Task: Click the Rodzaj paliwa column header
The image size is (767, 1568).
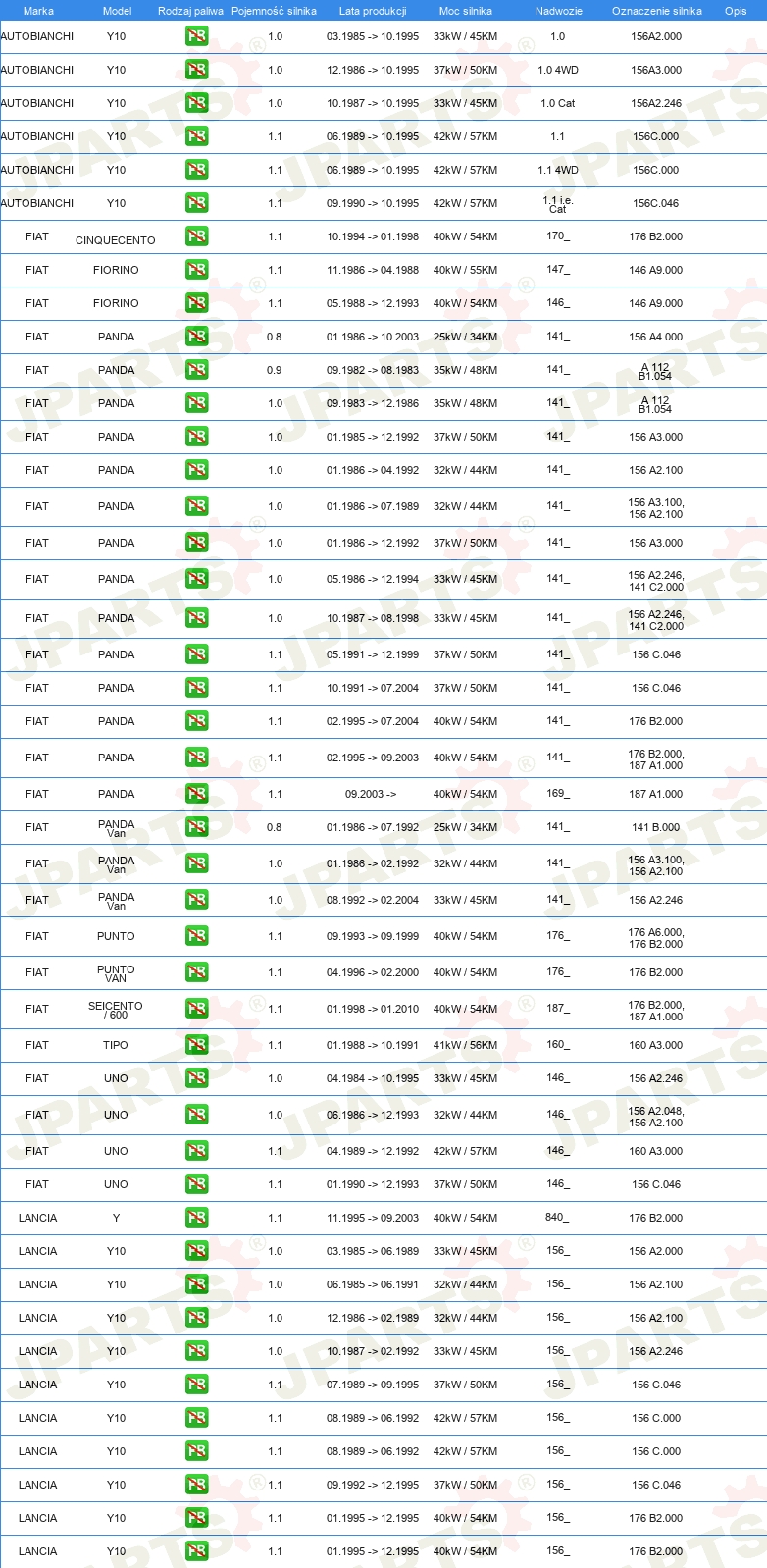Action: (190, 11)
